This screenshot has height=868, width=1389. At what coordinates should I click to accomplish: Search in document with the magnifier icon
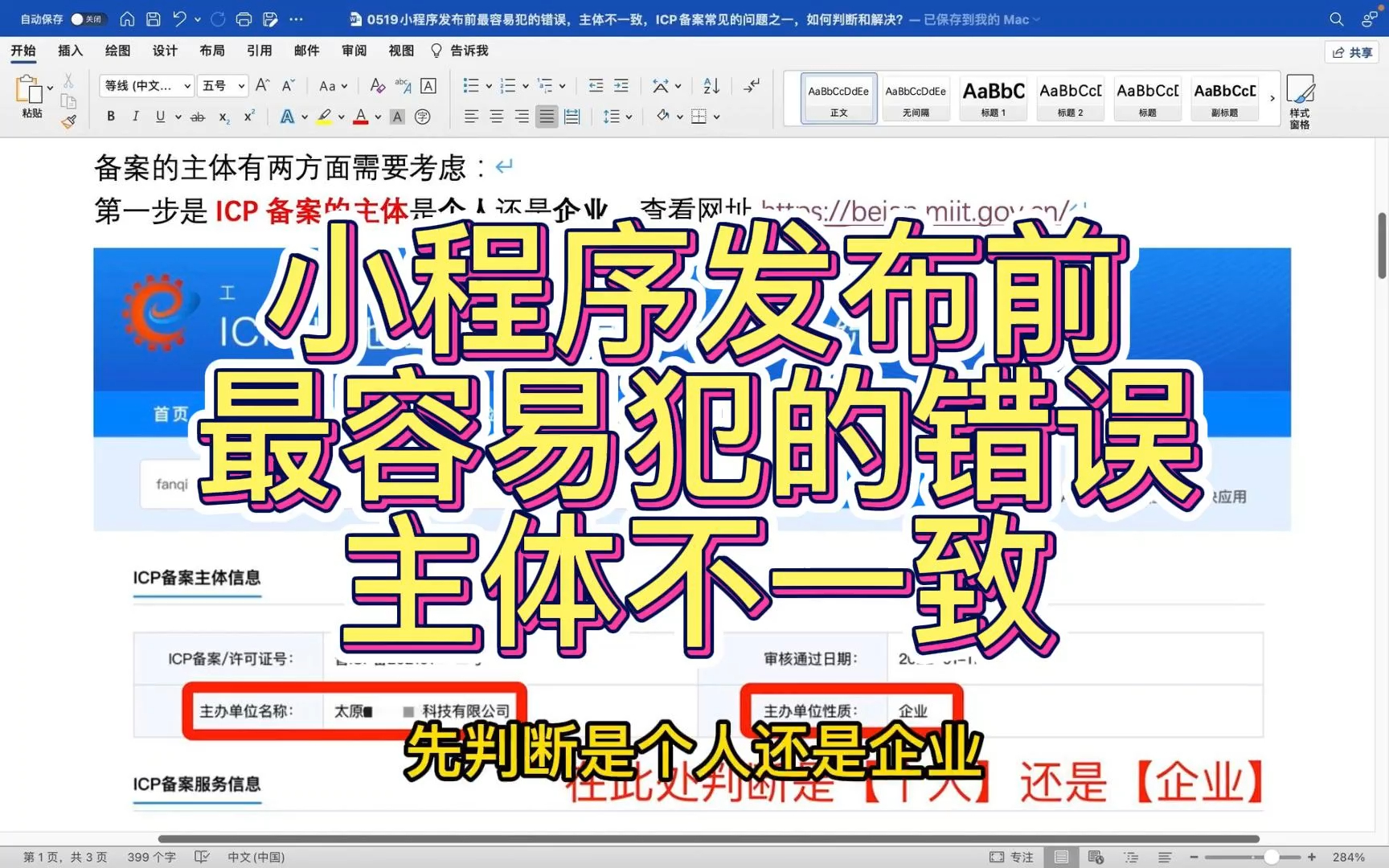[1336, 19]
